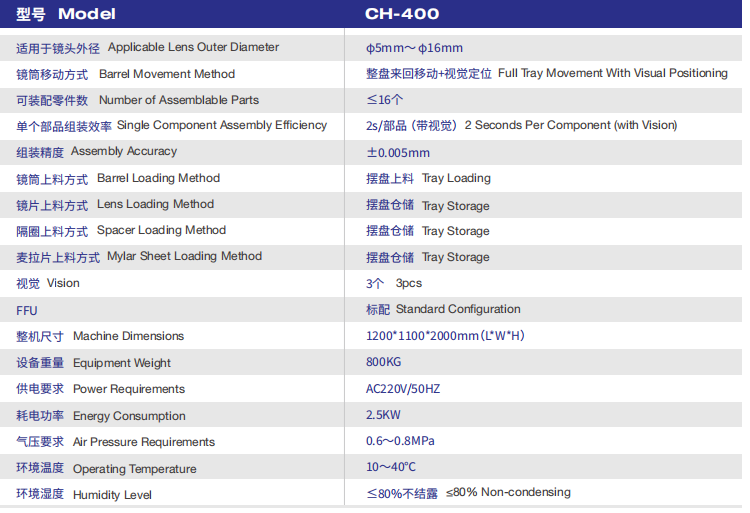This screenshot has width=750, height=513.
Task: Select '1200*1100*2000mm(L*W*H)' value
Action: [445, 336]
